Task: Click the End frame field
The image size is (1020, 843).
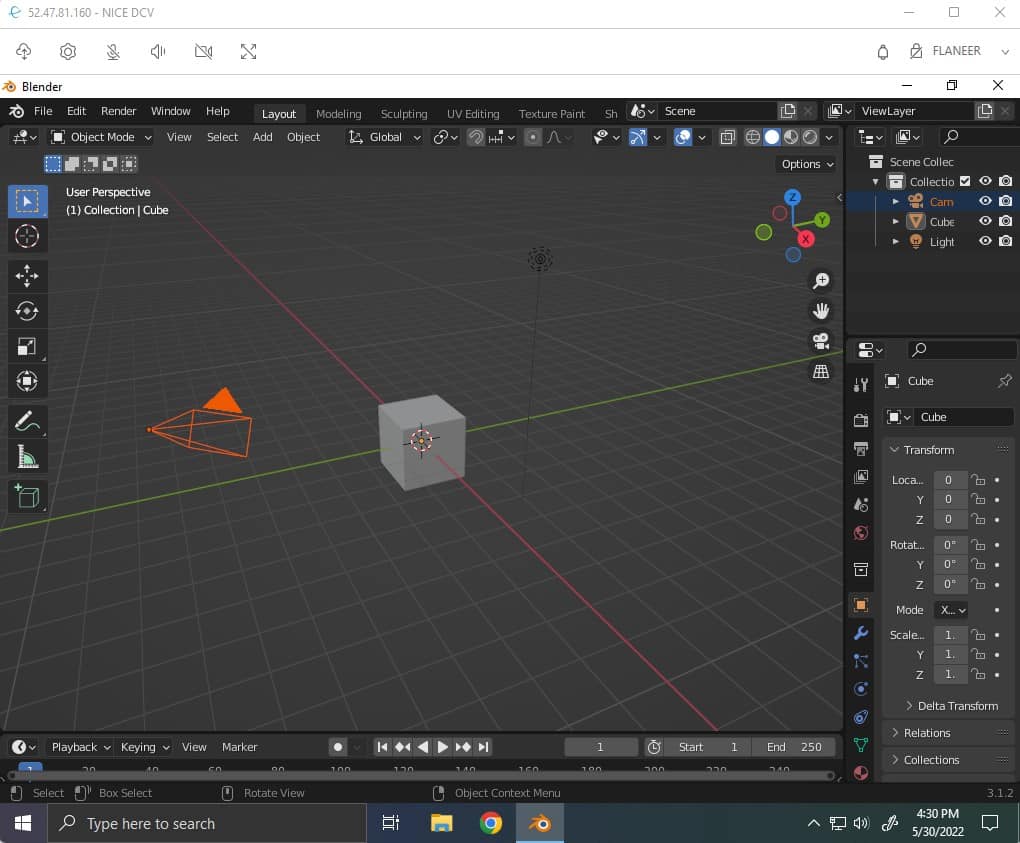Action: [795, 747]
